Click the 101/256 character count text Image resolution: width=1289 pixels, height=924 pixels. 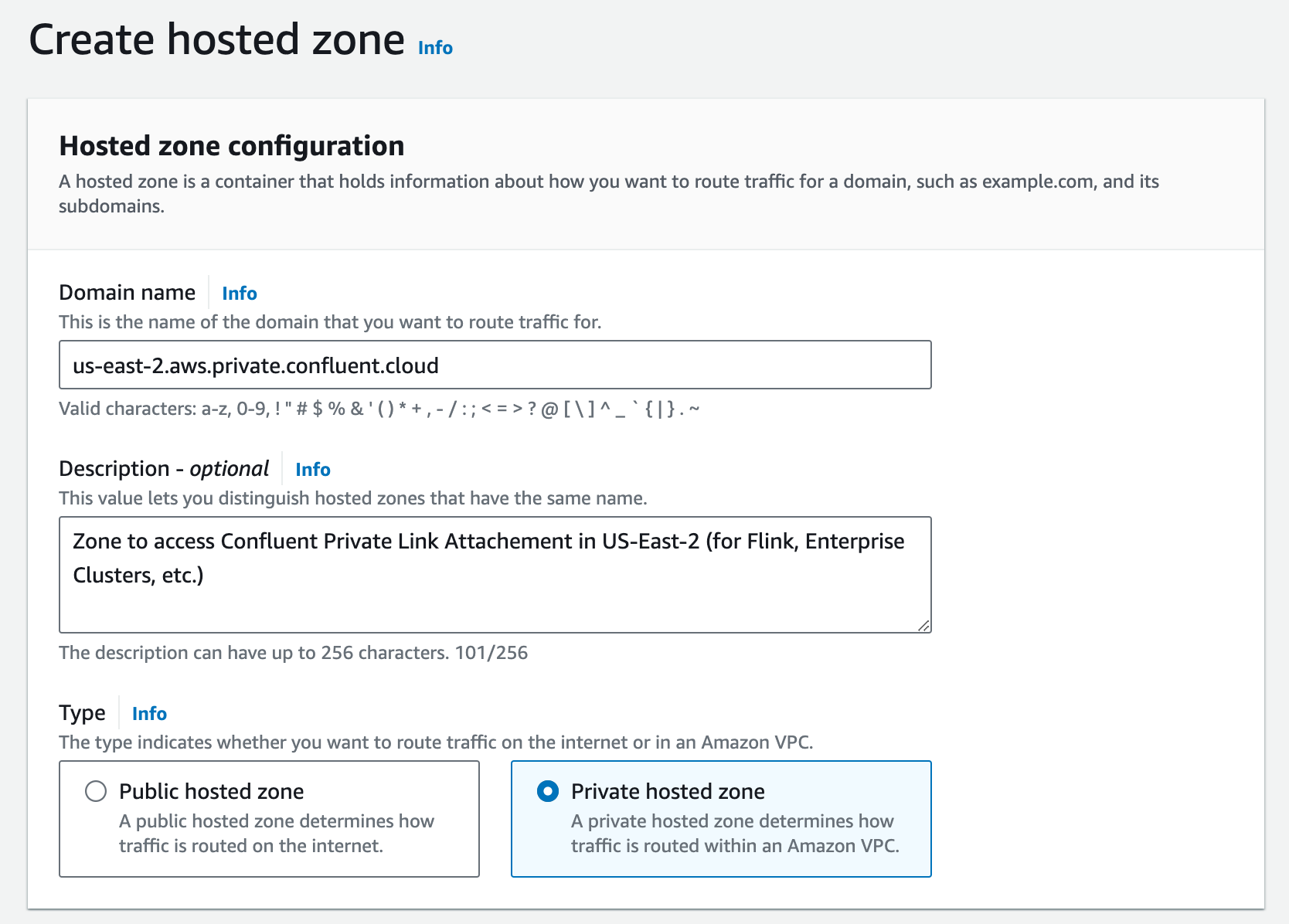(491, 653)
